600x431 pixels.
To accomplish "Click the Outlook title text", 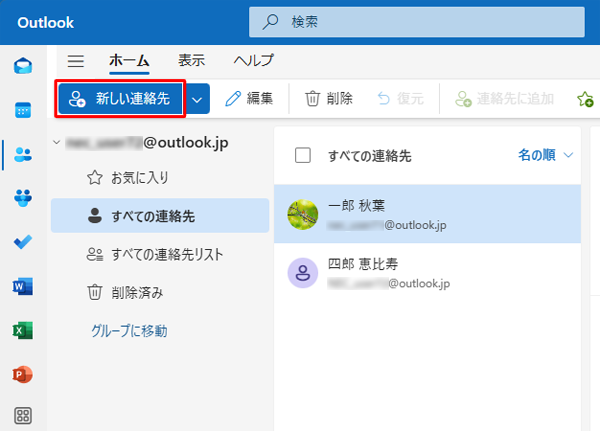I will click(45, 23).
